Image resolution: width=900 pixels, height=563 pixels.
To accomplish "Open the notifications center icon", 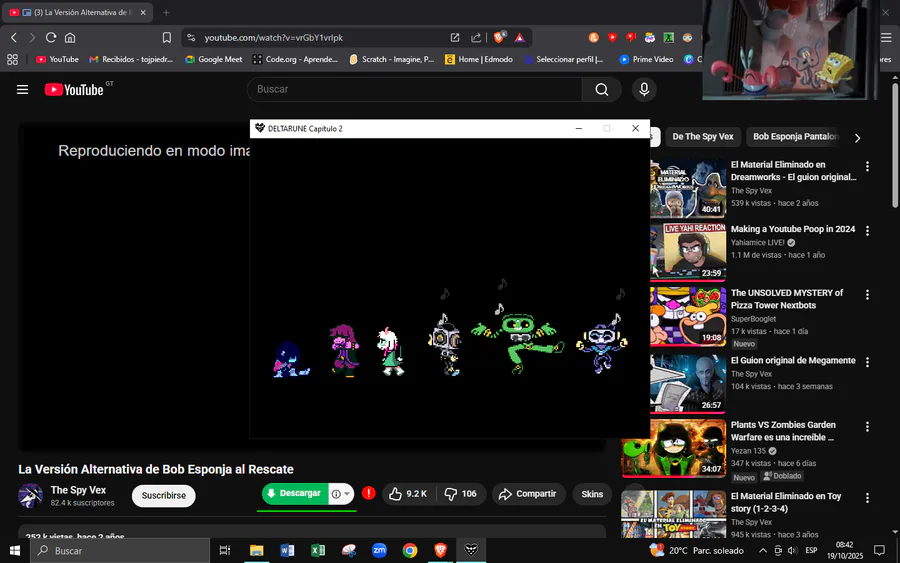I will (x=879, y=551).
